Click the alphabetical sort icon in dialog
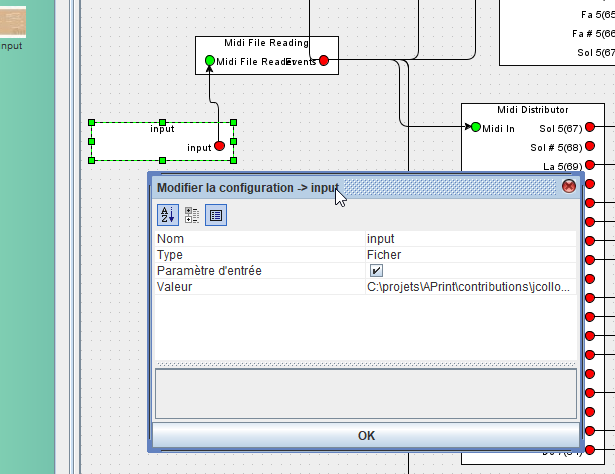This screenshot has width=615, height=474. click(167, 214)
